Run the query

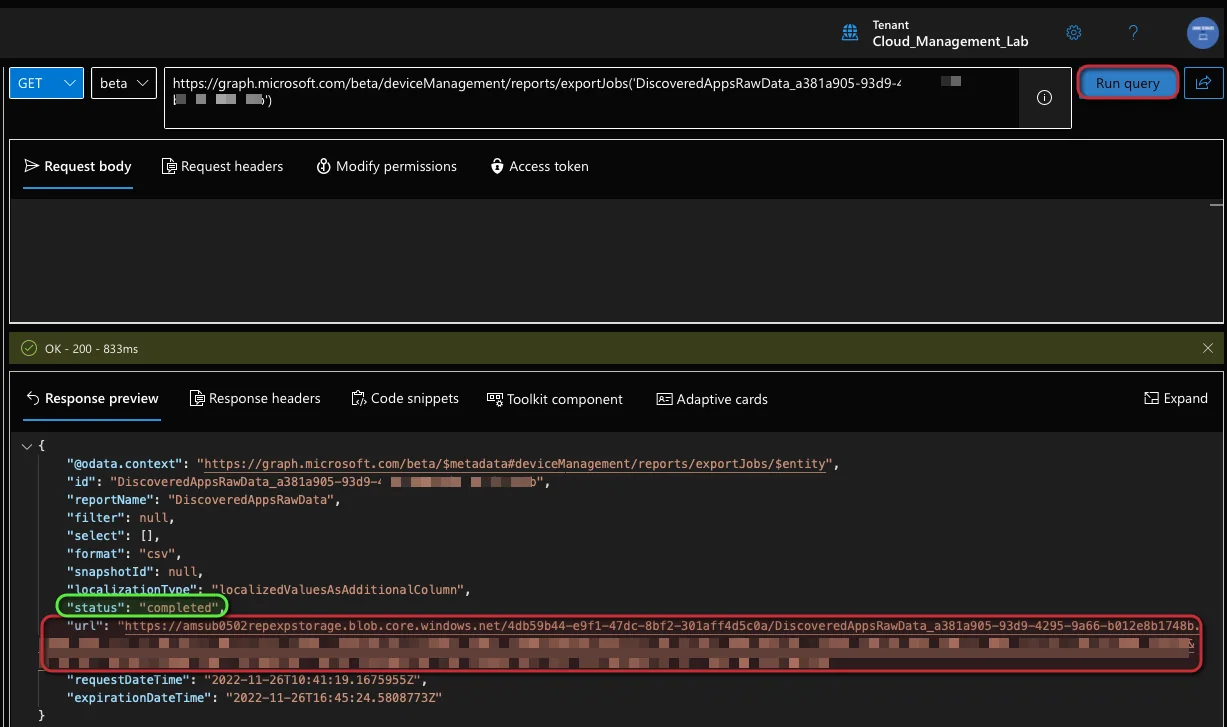click(1127, 83)
